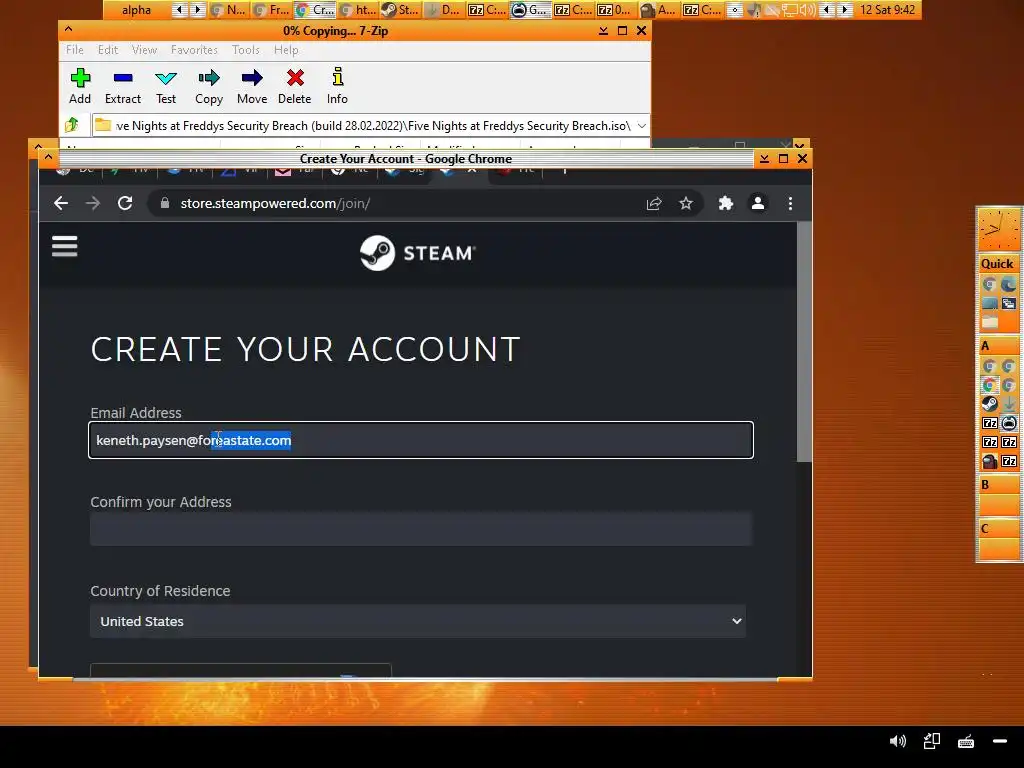Click the right arrow beside the alpha label
1024x768 pixels.
pyautogui.click(x=197, y=10)
